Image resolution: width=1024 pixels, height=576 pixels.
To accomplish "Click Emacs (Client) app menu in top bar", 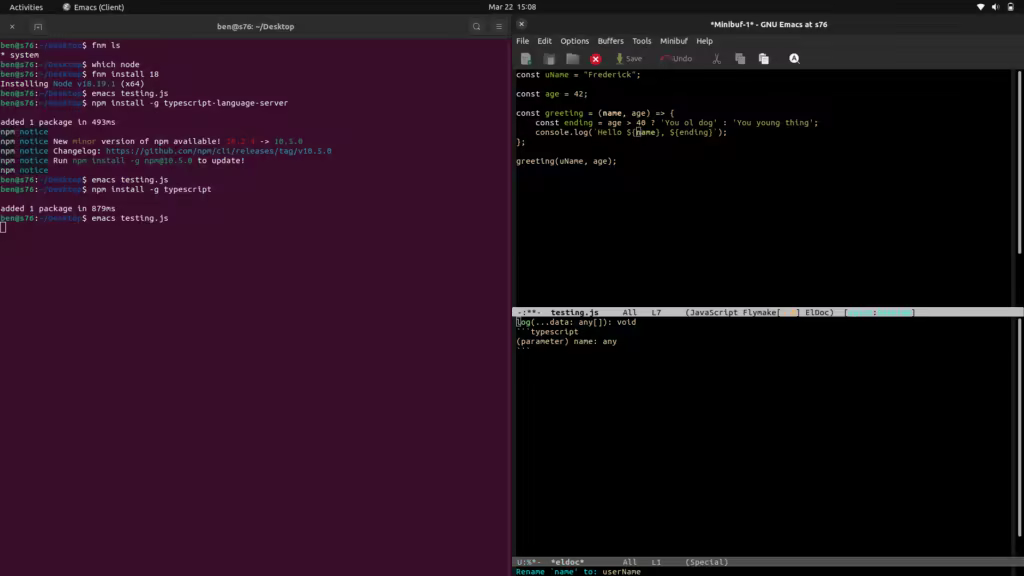I will tap(93, 7).
